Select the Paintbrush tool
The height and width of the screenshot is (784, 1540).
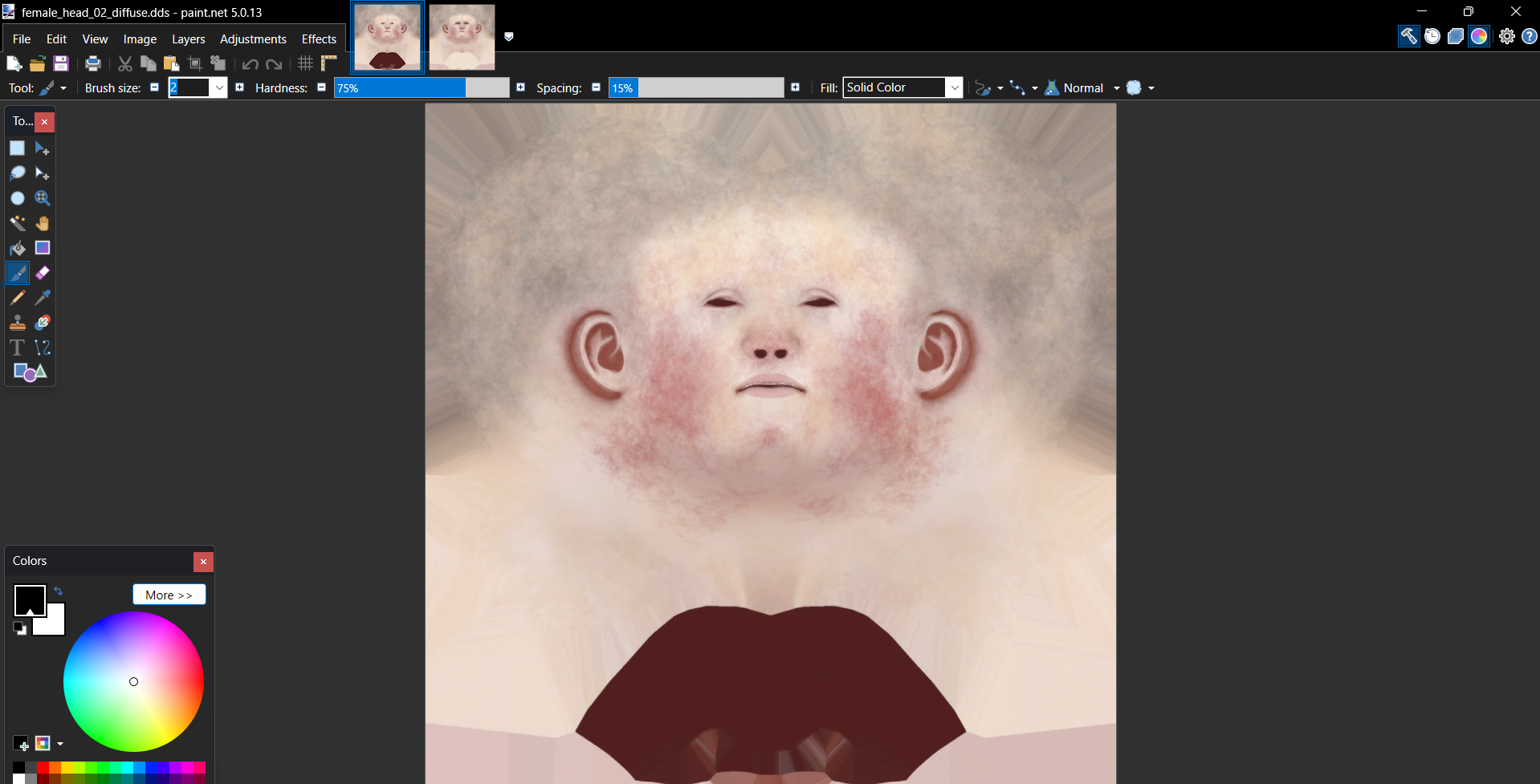18,273
